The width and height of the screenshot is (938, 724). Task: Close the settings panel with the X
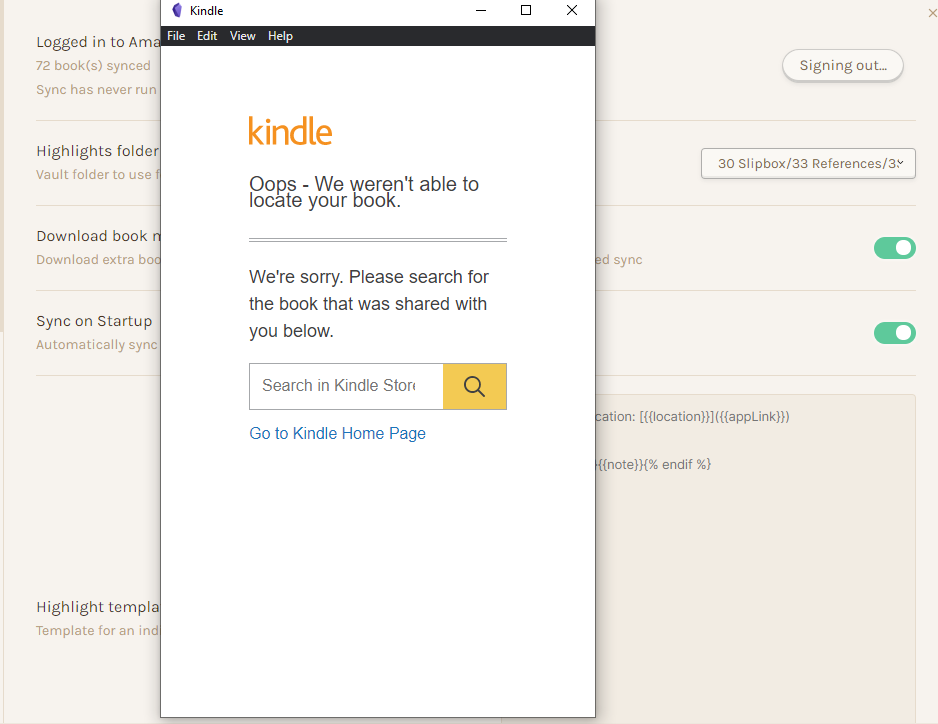click(x=932, y=13)
